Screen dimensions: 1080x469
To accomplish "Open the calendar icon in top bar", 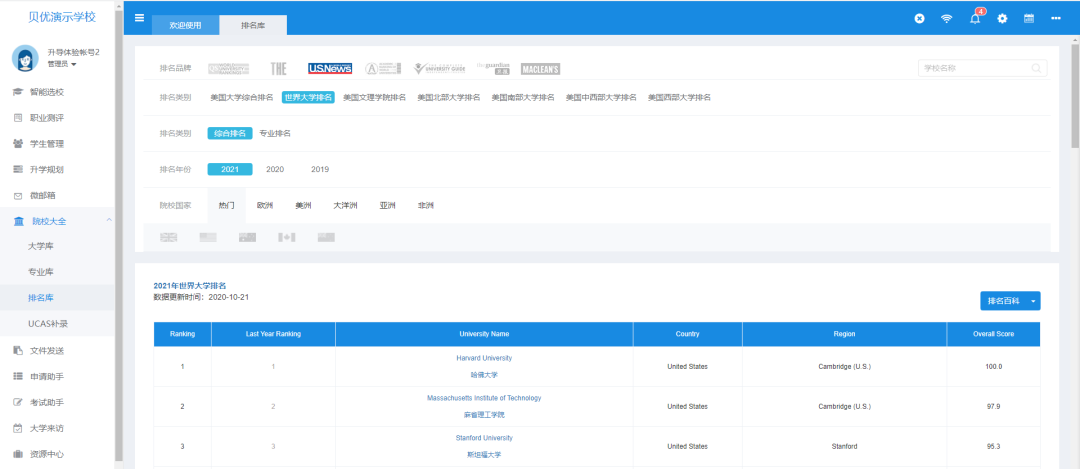I will (1029, 19).
